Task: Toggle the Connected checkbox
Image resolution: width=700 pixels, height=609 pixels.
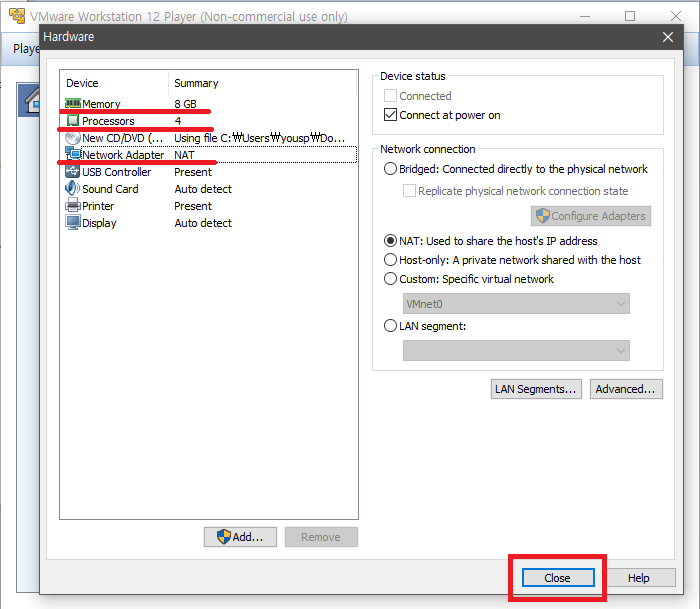Action: 390,96
